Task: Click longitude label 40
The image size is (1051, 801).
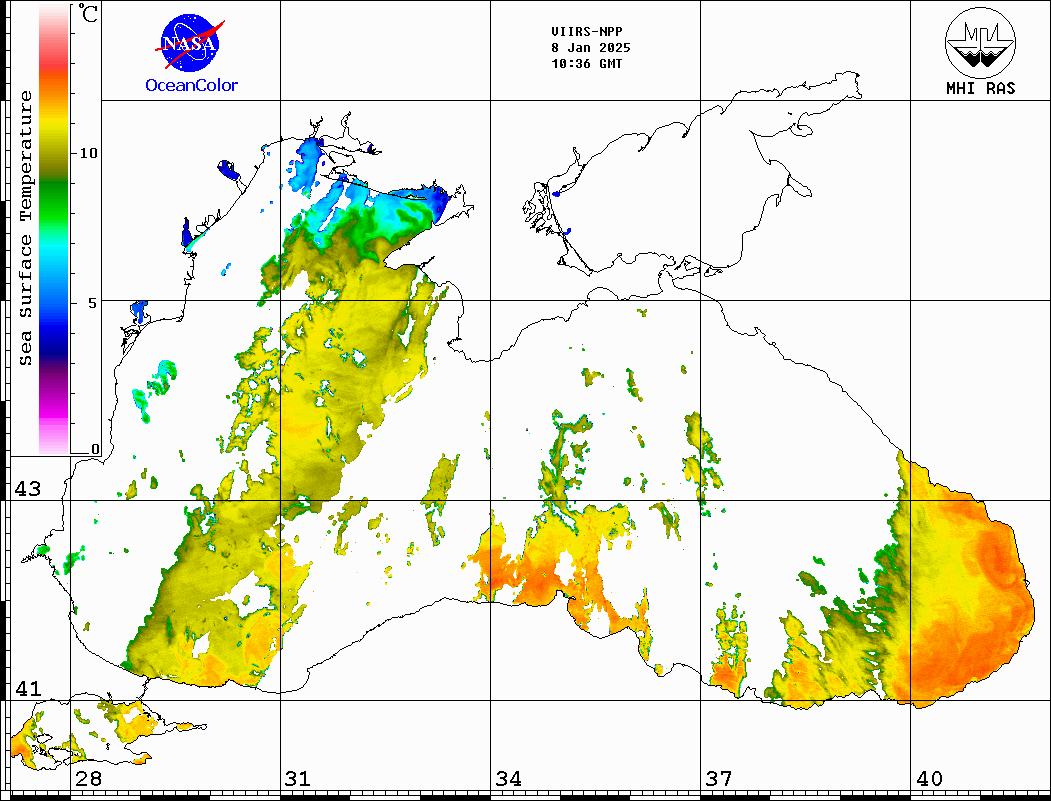Action: 929,778
